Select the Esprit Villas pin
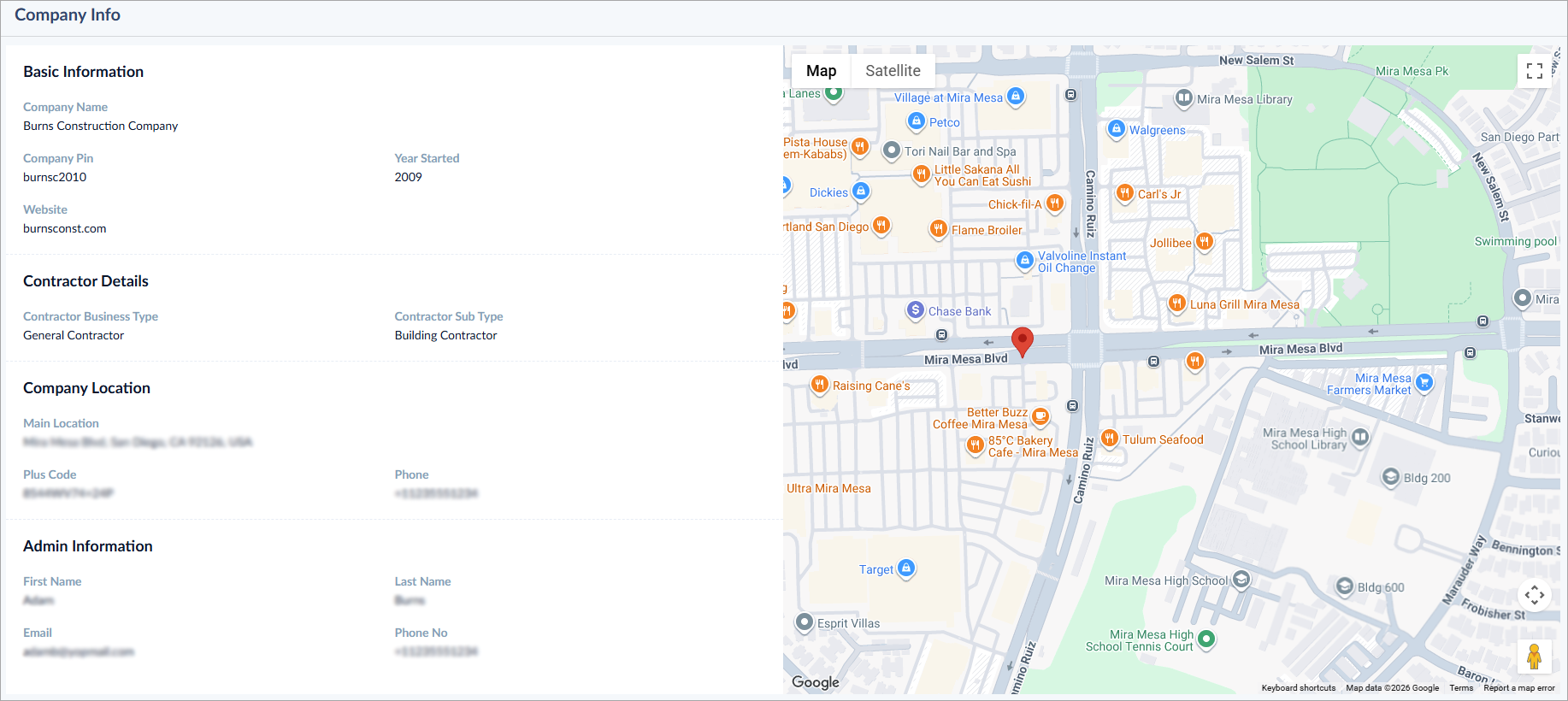Viewport: 1568px width, 701px height. coord(805,622)
